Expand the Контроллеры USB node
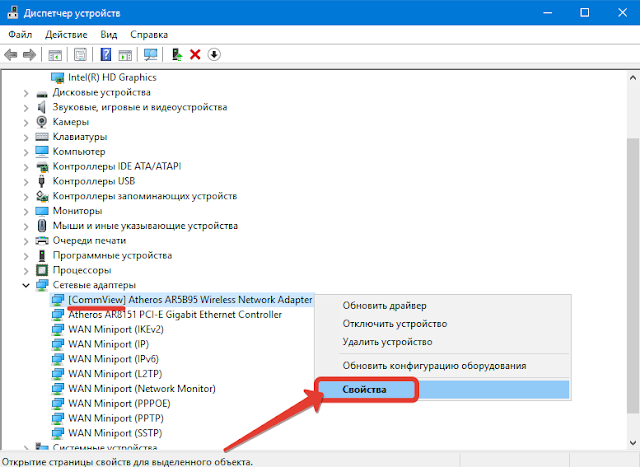 (x=26, y=182)
